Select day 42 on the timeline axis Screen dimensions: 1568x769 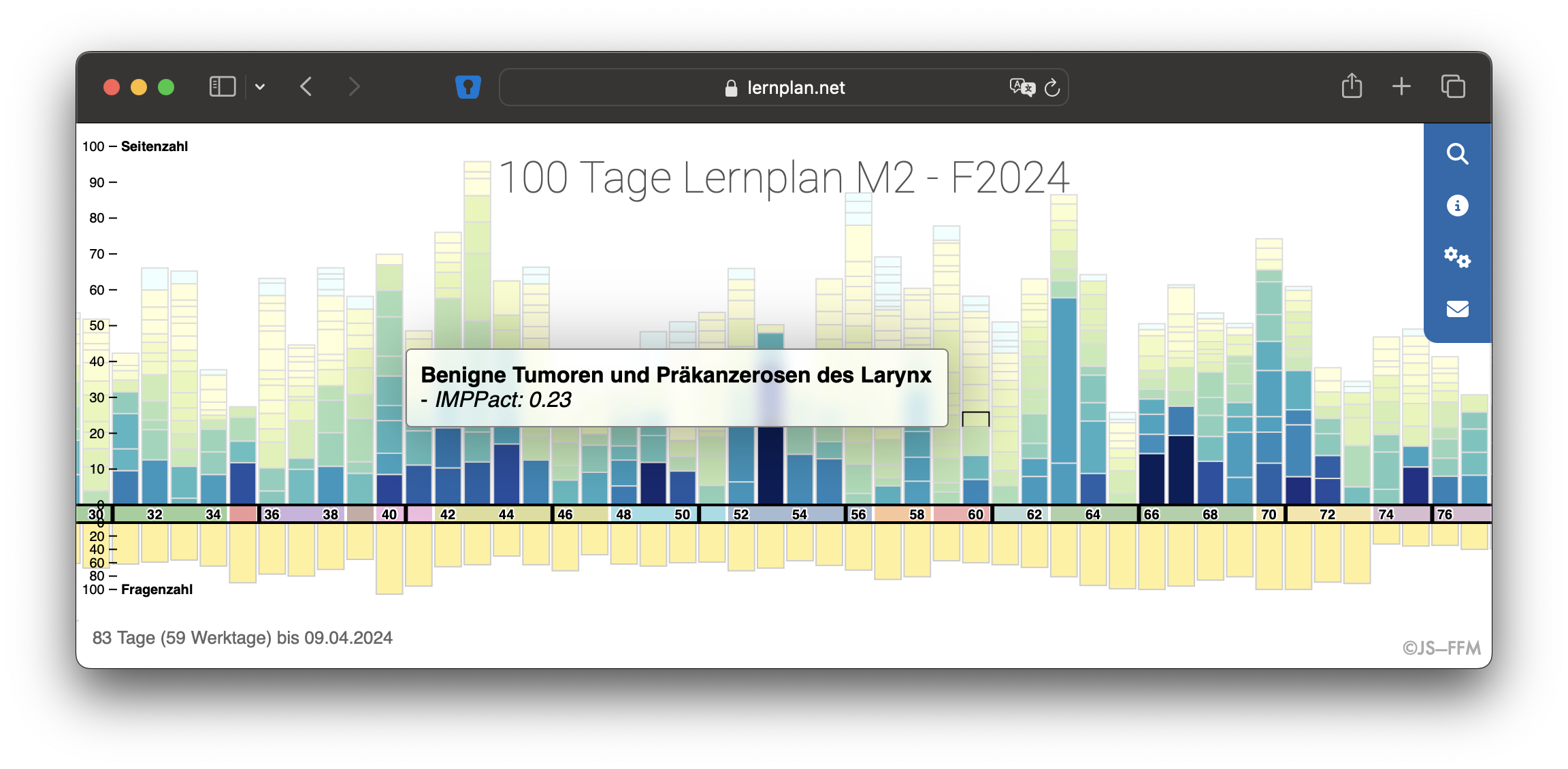[448, 514]
